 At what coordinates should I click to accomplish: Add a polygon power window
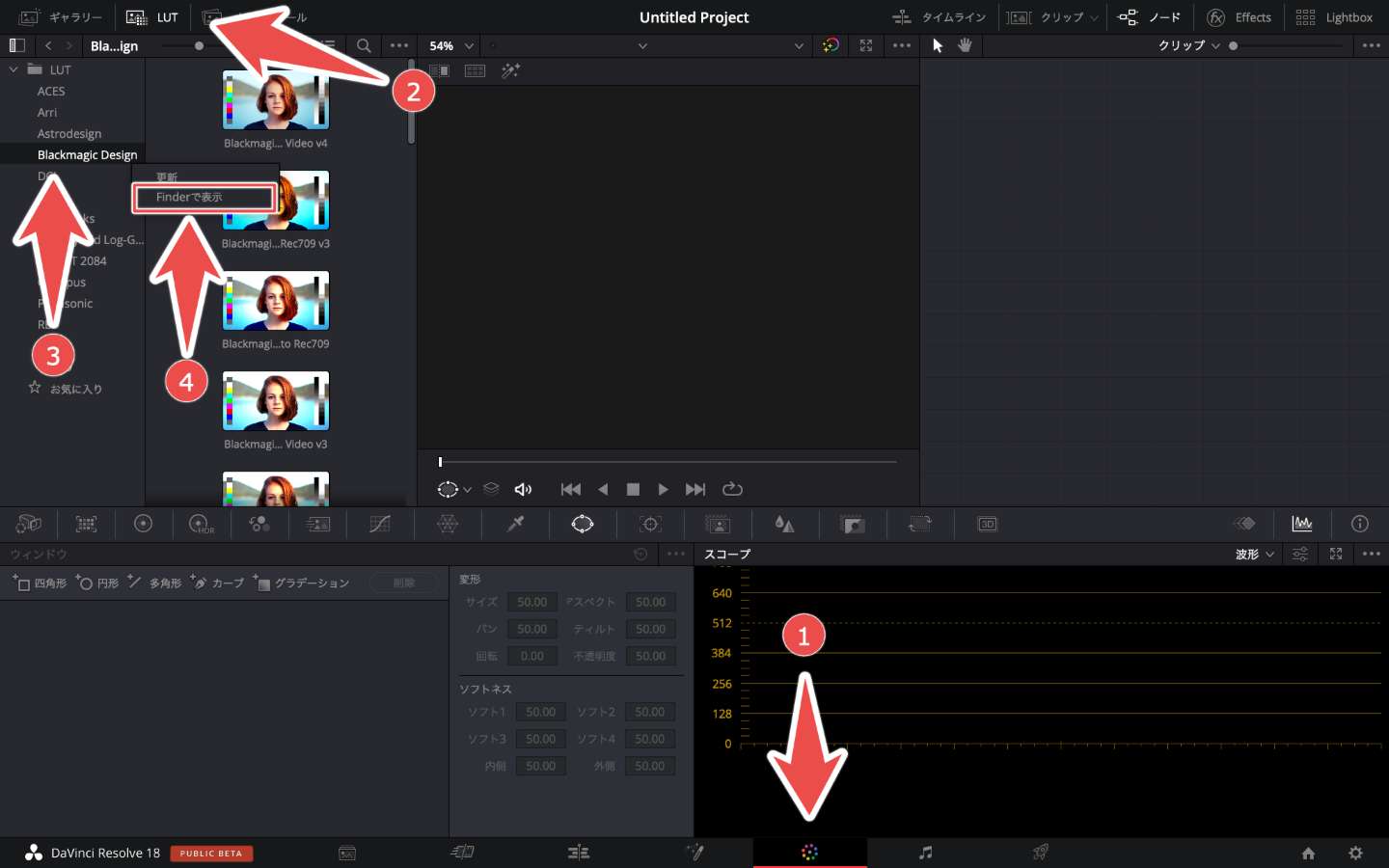[154, 583]
